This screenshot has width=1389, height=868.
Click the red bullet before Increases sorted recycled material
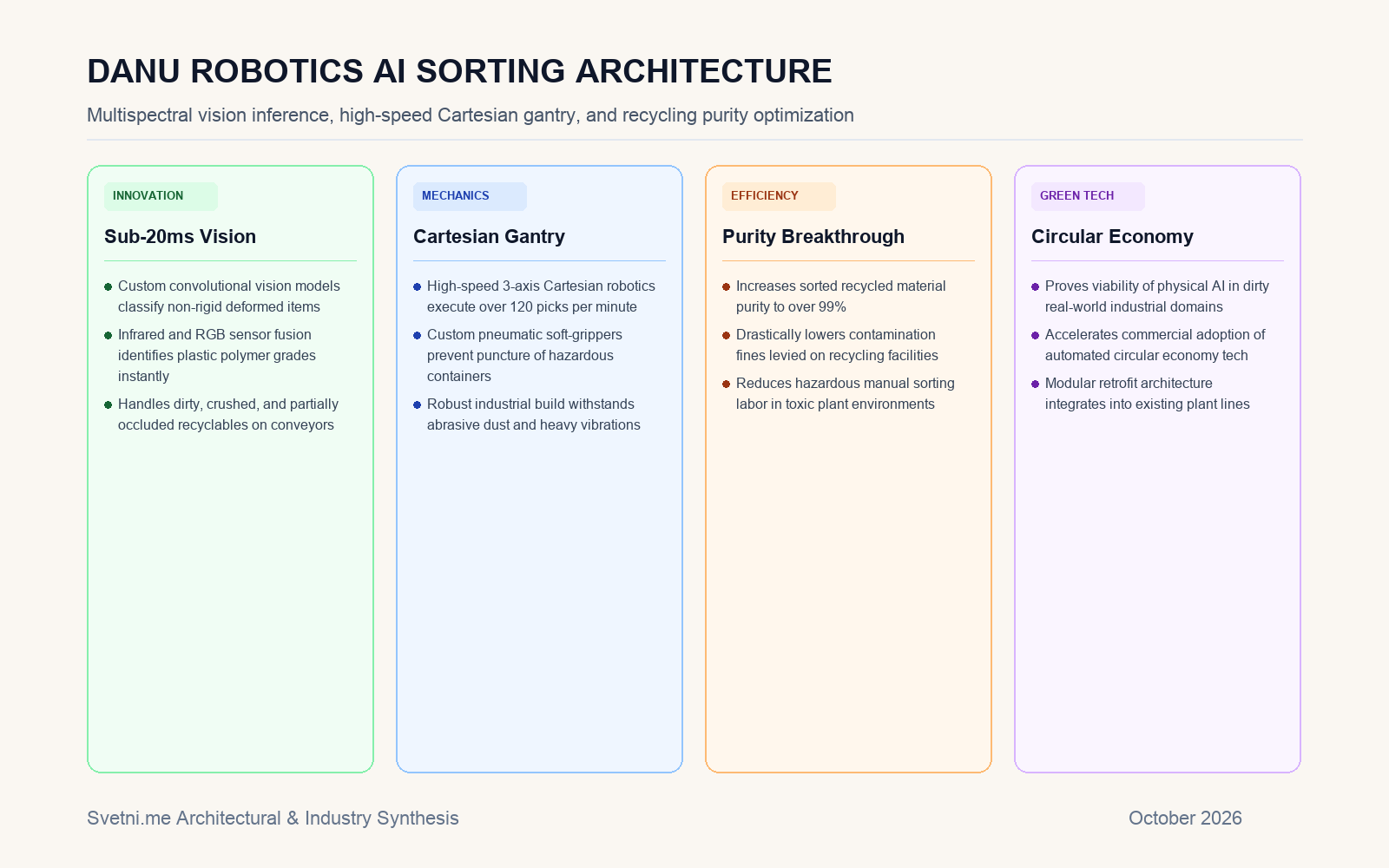[x=727, y=286]
